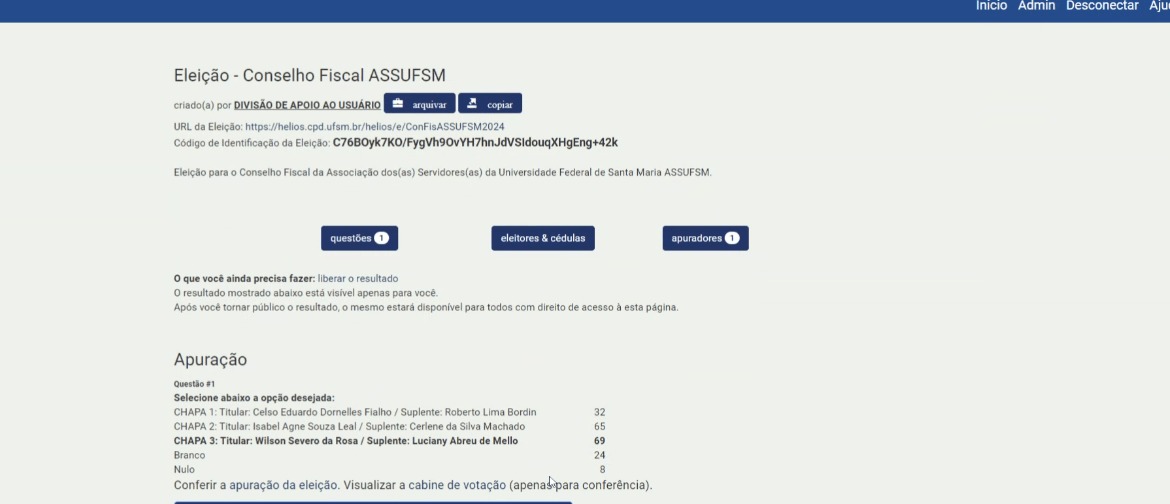Click the copy icon on copiar

(472, 104)
